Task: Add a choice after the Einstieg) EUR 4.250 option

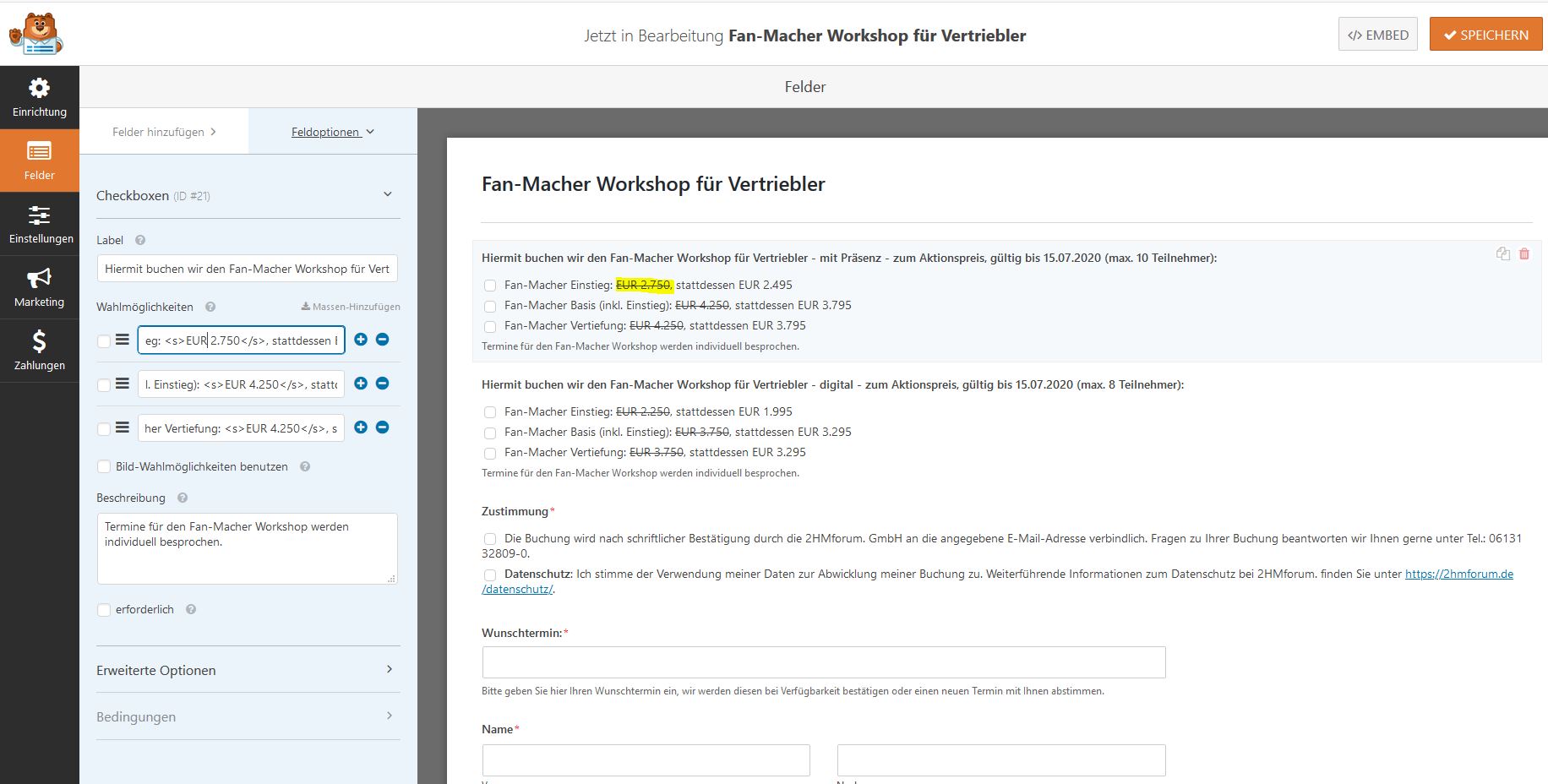Action: (x=361, y=383)
